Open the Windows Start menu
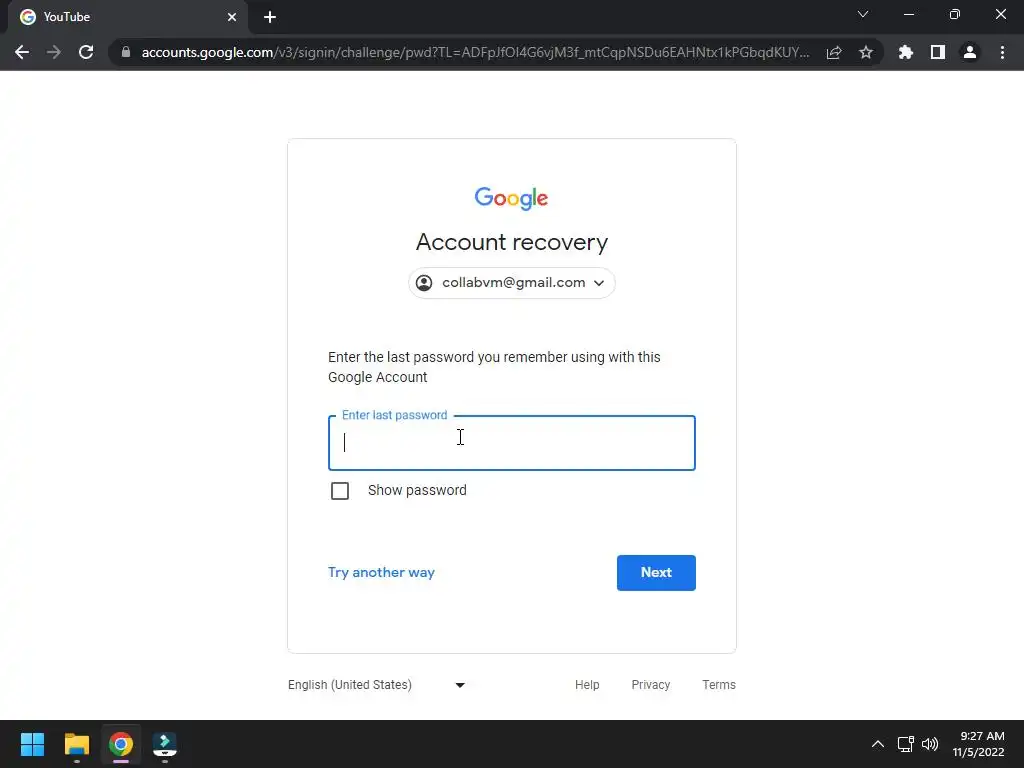 click(x=32, y=744)
